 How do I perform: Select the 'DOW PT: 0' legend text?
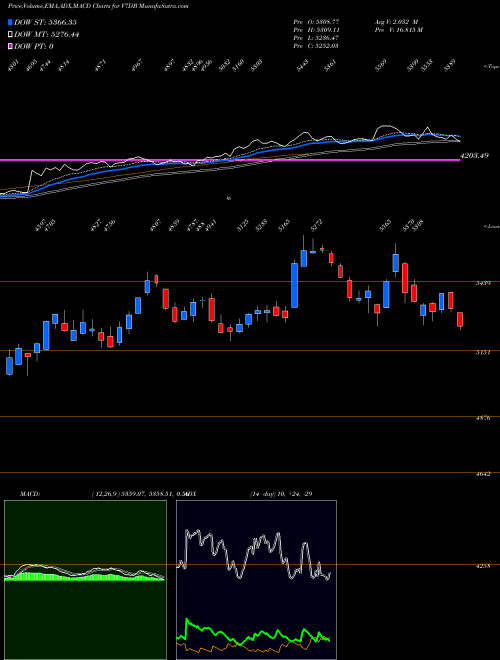click(34, 46)
